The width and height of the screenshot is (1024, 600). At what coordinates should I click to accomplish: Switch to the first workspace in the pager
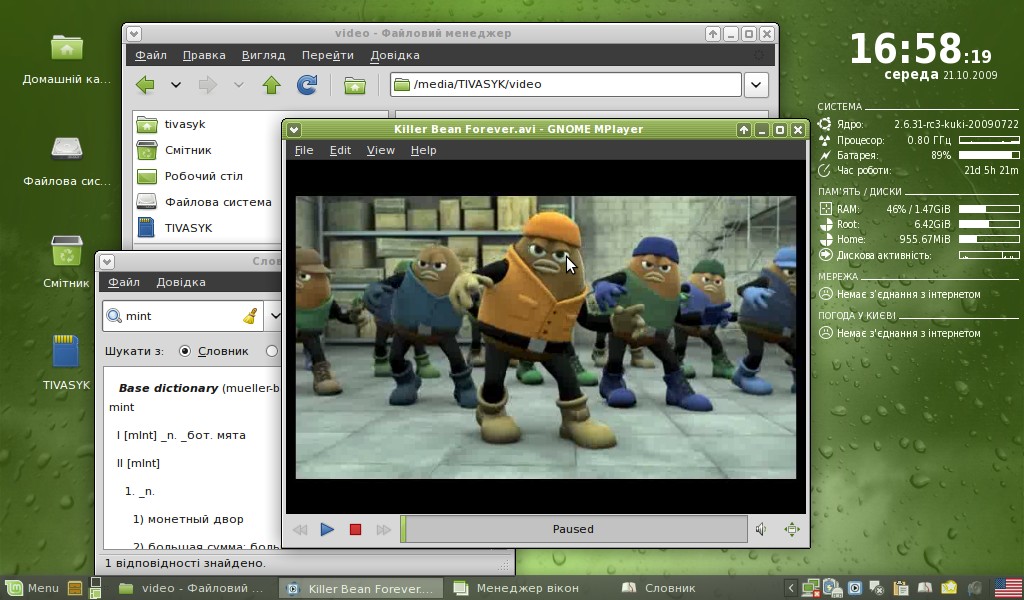pyautogui.click(x=95, y=582)
